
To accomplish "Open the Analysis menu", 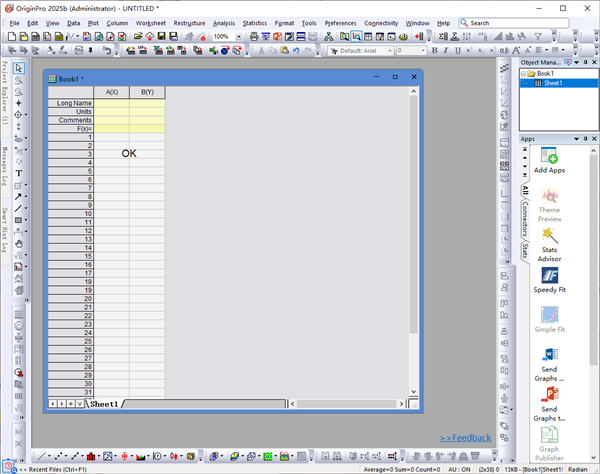I will click(x=224, y=23).
